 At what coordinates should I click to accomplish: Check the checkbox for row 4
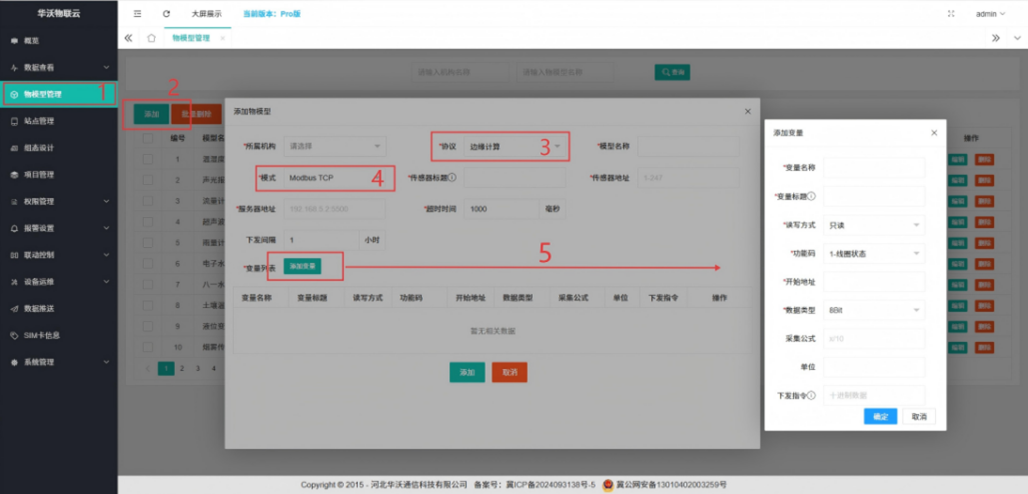click(148, 222)
